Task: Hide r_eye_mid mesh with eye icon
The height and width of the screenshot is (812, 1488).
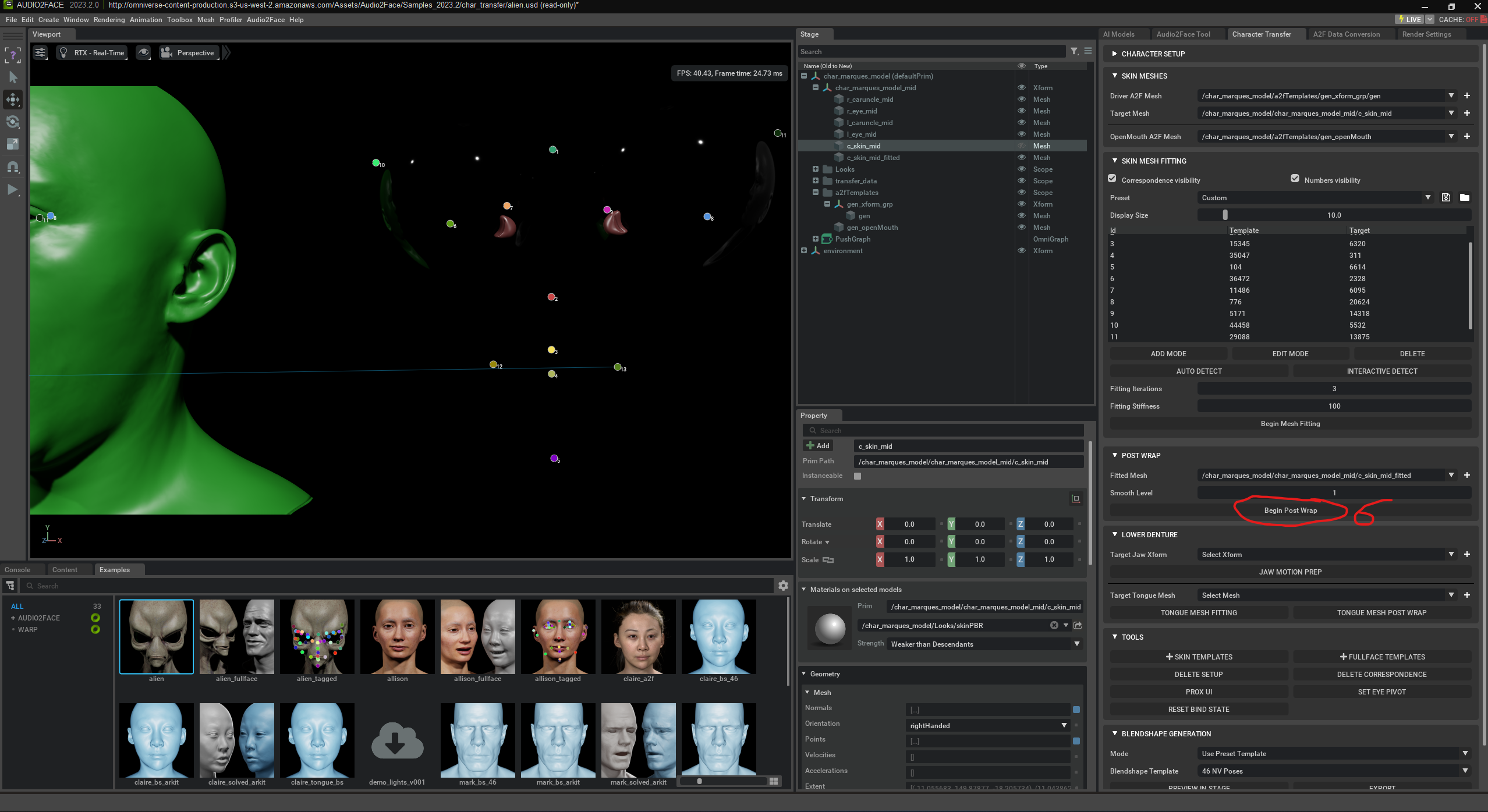Action: click(x=1021, y=111)
